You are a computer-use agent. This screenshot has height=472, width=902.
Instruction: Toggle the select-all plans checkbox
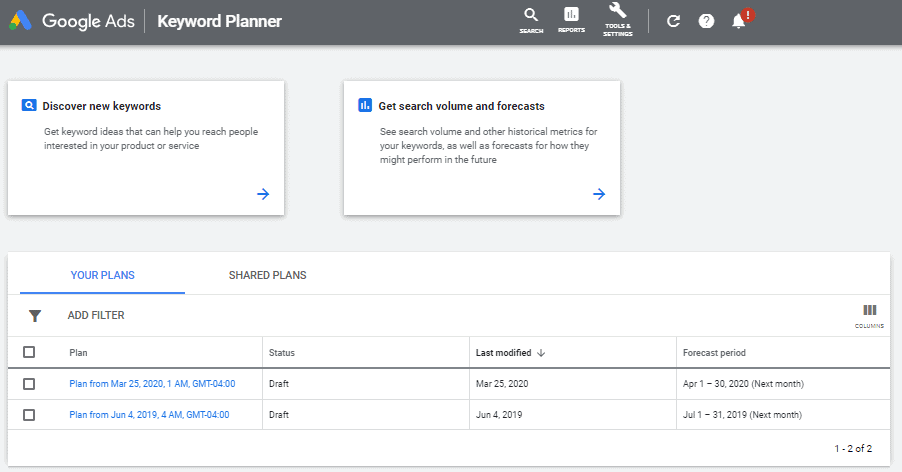click(x=29, y=352)
